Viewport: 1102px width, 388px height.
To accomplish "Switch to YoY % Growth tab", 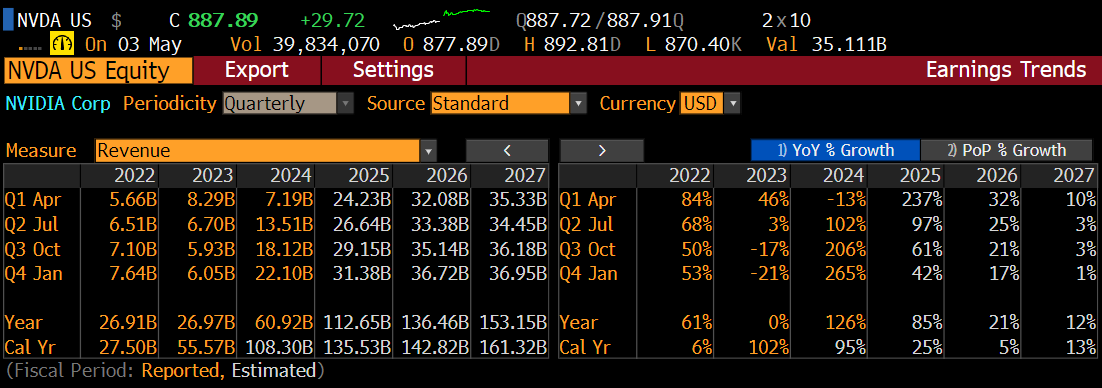I will [835, 150].
